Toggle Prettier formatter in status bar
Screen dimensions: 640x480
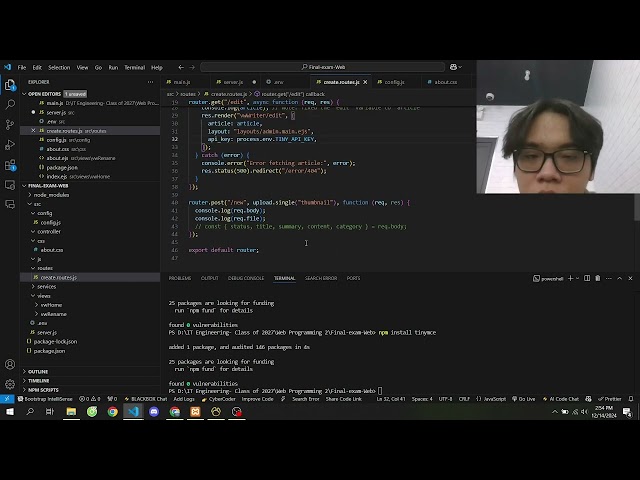pyautogui.click(x=609, y=399)
